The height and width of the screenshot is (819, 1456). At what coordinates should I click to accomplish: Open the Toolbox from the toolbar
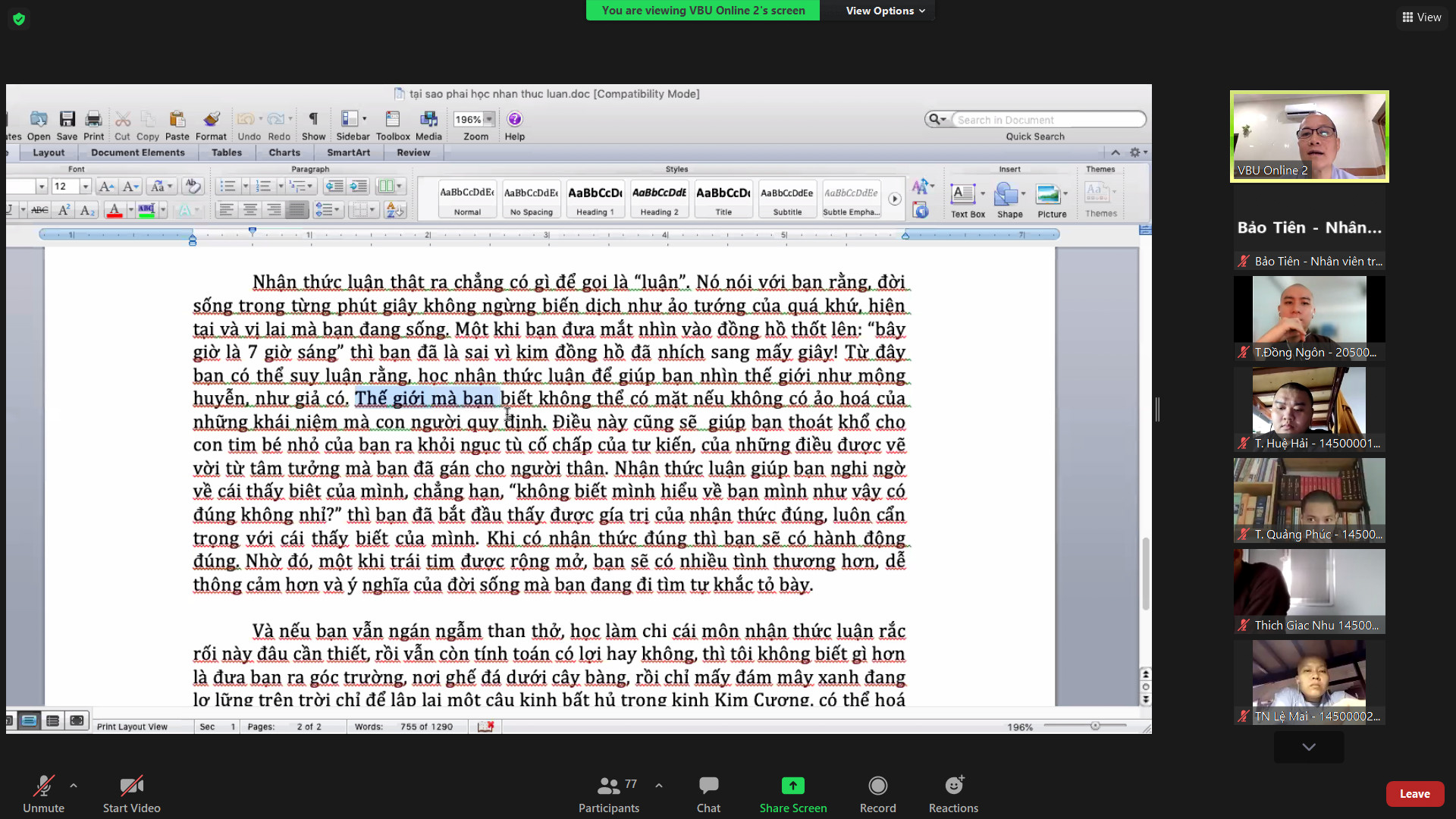393,119
